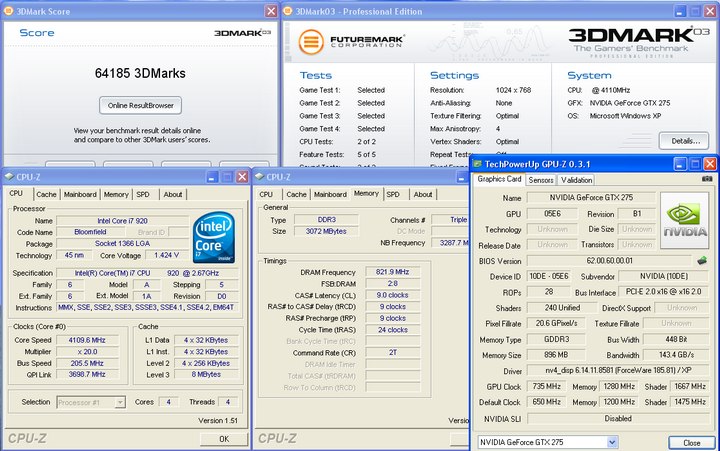Switch to the Validation tab in GPU-Z

pyautogui.click(x=576, y=180)
